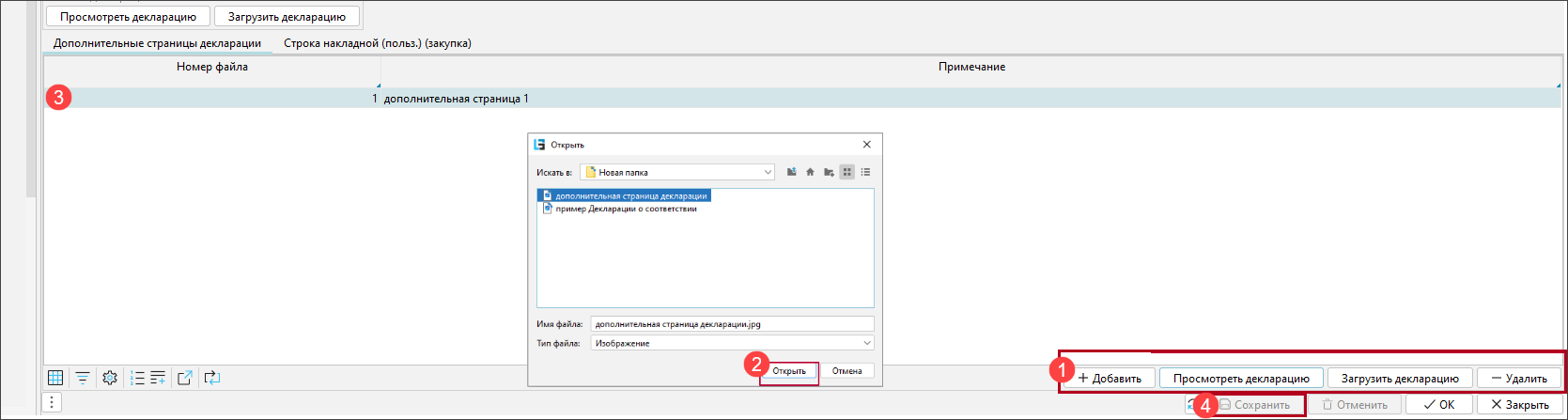The width and height of the screenshot is (1568, 420).
Task: Click the numbered list icon in toolbar
Action: [137, 378]
